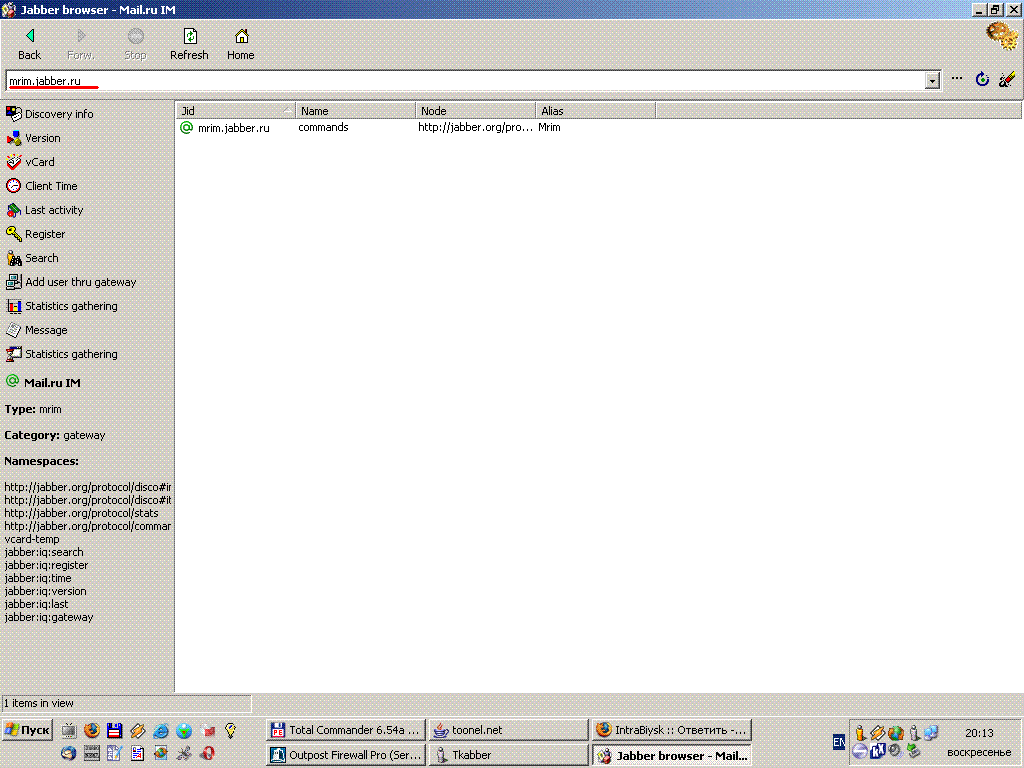
Task: Open Register for the gateway
Action: point(44,234)
